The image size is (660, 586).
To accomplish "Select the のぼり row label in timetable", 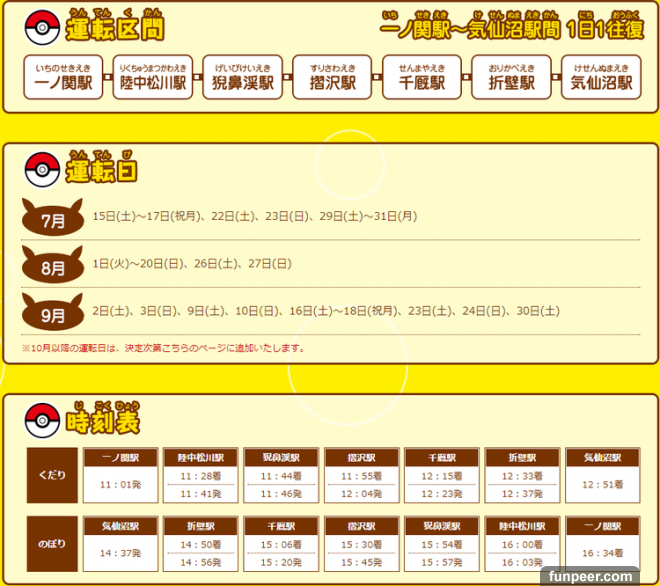I will 52,542.
